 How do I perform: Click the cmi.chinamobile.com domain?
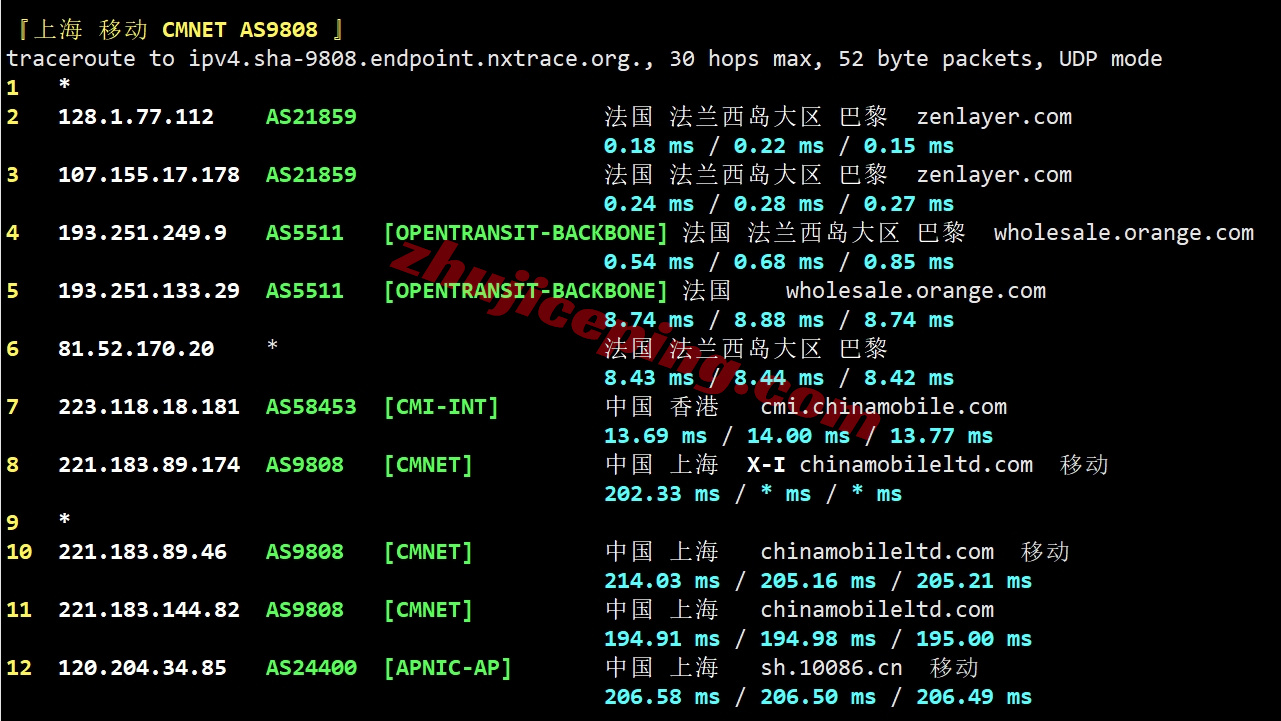[884, 407]
